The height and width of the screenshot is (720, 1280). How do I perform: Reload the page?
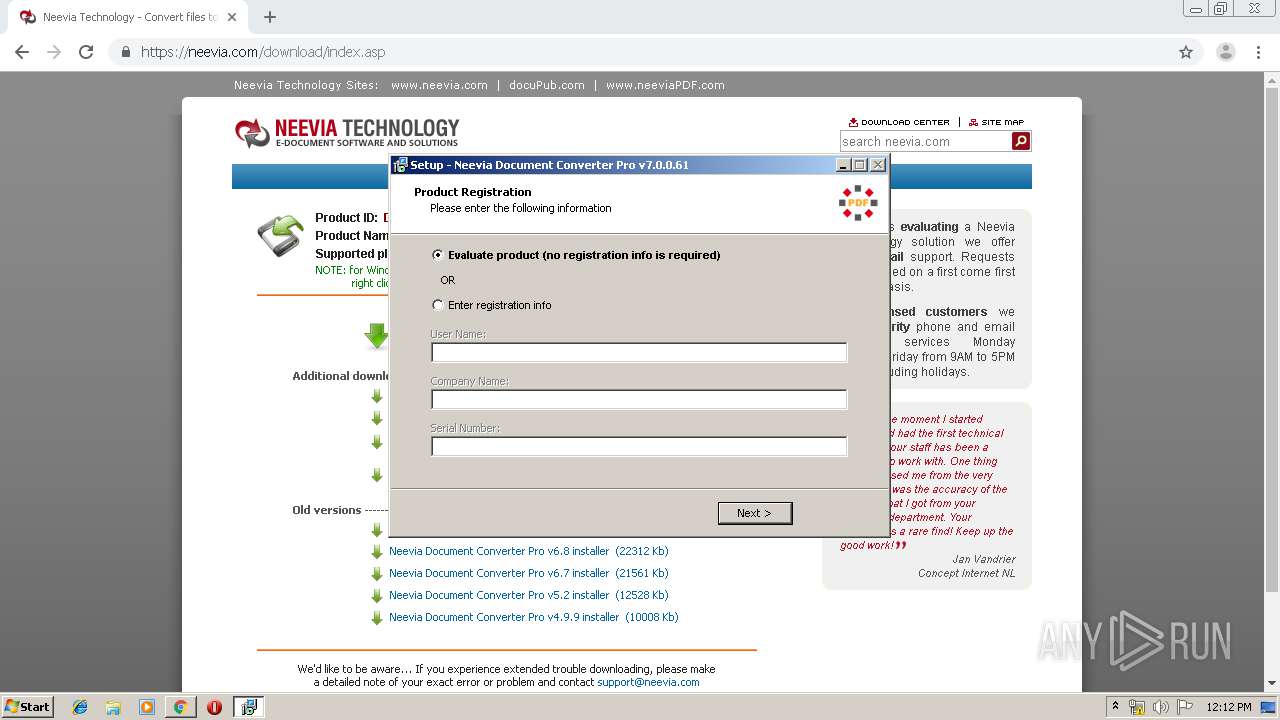(x=86, y=52)
